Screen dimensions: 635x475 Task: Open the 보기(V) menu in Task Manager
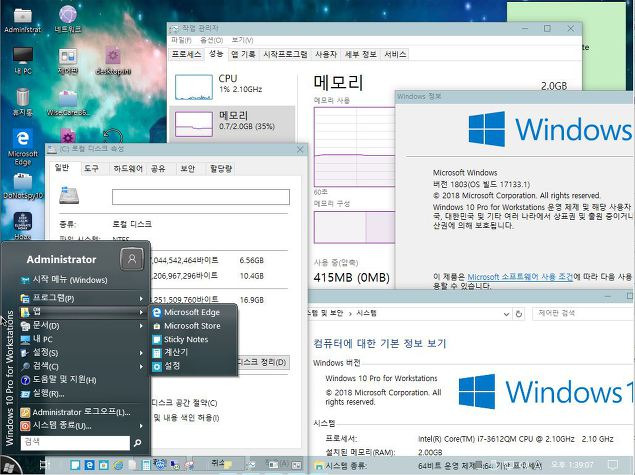click(x=242, y=40)
